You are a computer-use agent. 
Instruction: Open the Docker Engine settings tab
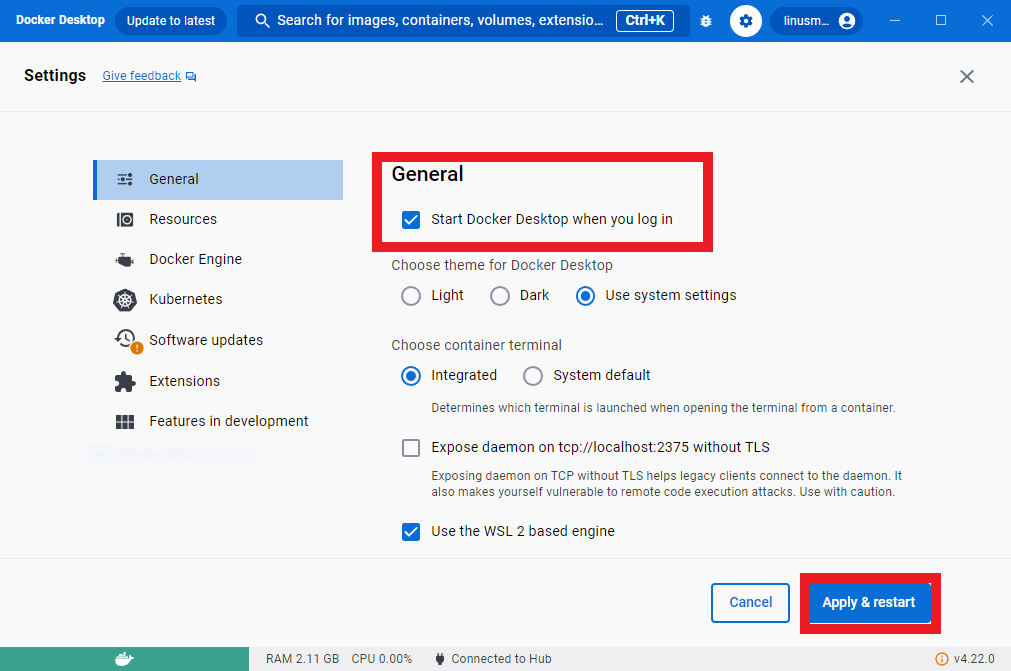[x=218, y=260]
